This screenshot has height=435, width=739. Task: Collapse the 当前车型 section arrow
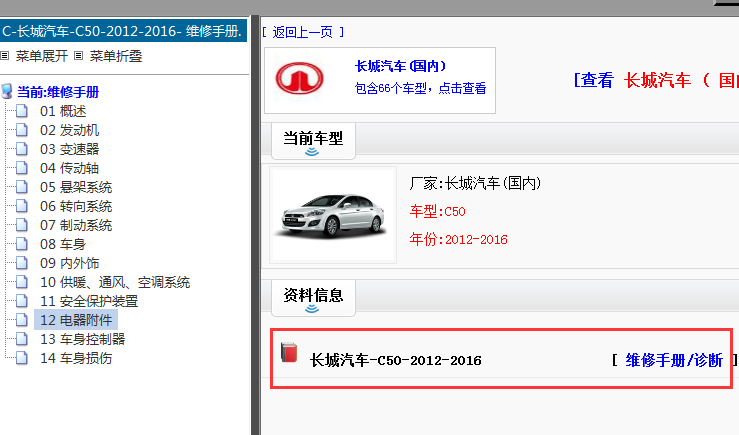click(x=312, y=152)
